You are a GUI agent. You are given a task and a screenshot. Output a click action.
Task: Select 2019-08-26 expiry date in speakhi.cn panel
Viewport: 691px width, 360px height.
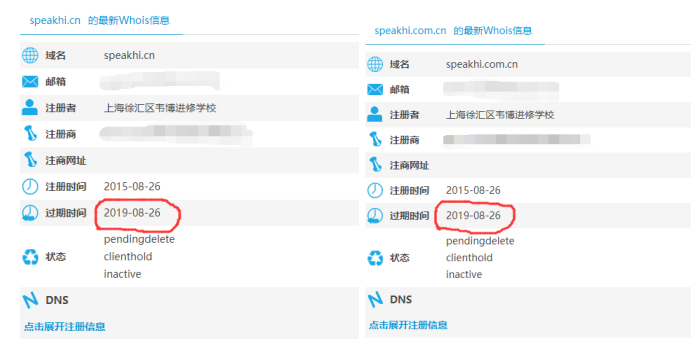pyautogui.click(x=132, y=213)
